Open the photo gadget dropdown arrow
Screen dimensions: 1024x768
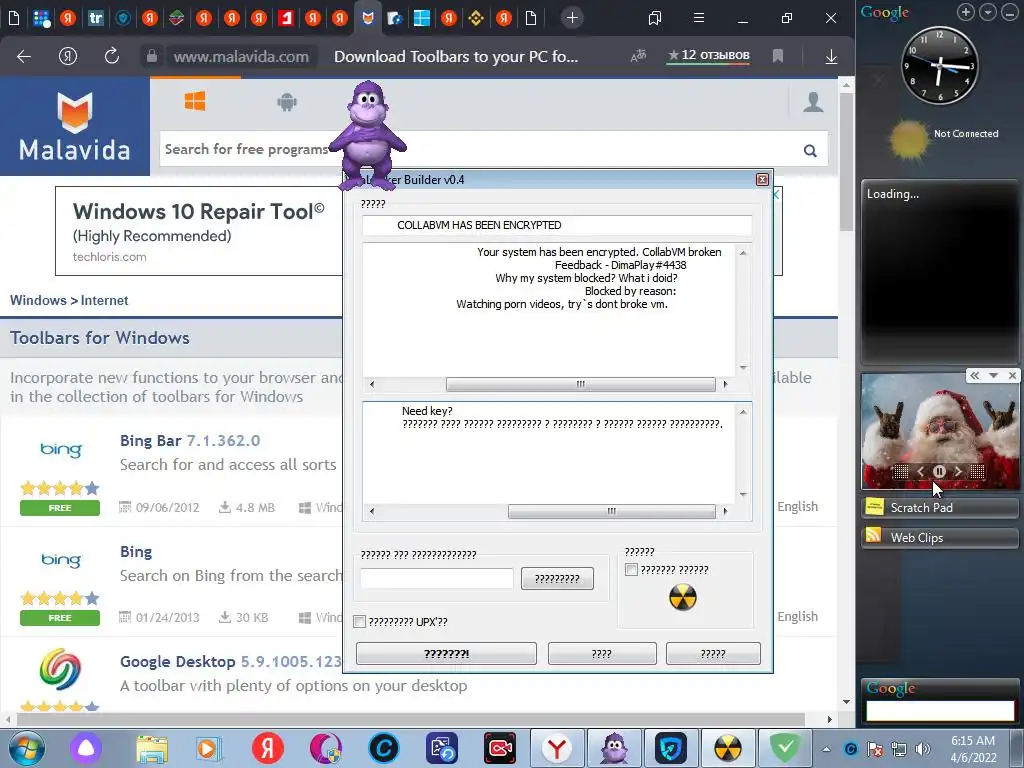click(x=993, y=376)
